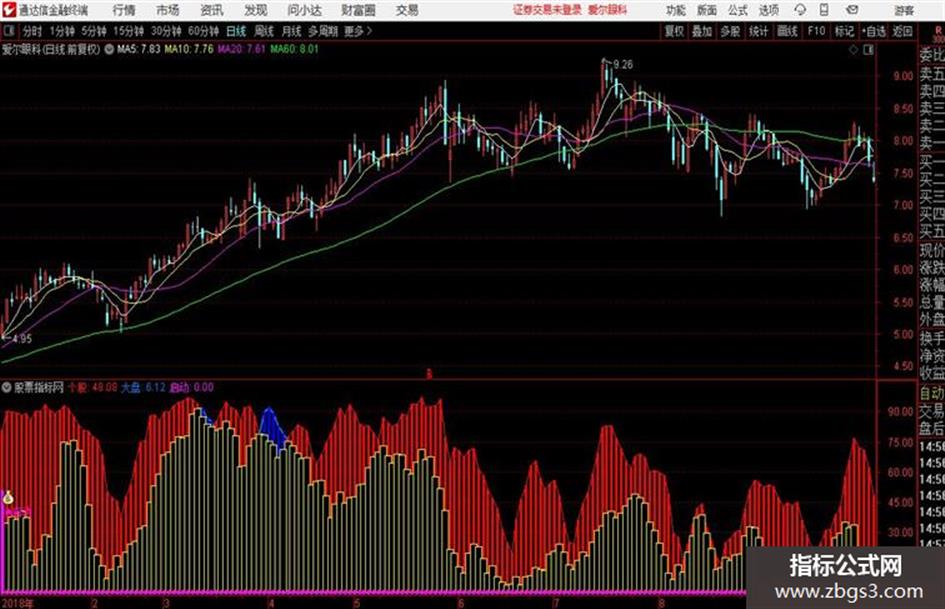The height and width of the screenshot is (609, 945).
Task: Click the MA20: 7.61 label
Action: [x=241, y=49]
